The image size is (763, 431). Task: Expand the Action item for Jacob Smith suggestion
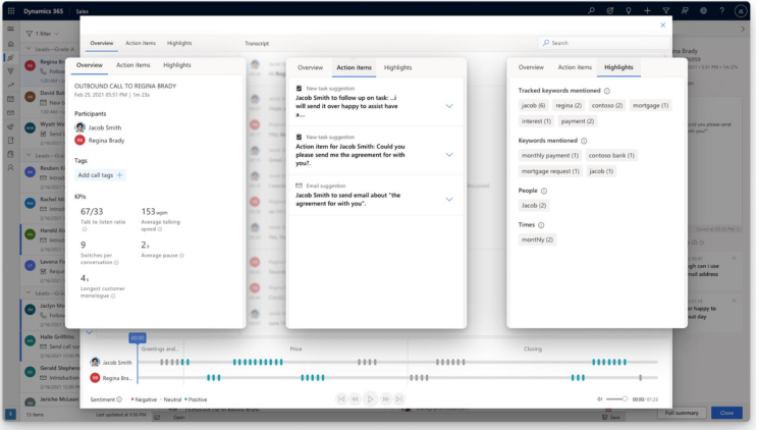coord(449,154)
